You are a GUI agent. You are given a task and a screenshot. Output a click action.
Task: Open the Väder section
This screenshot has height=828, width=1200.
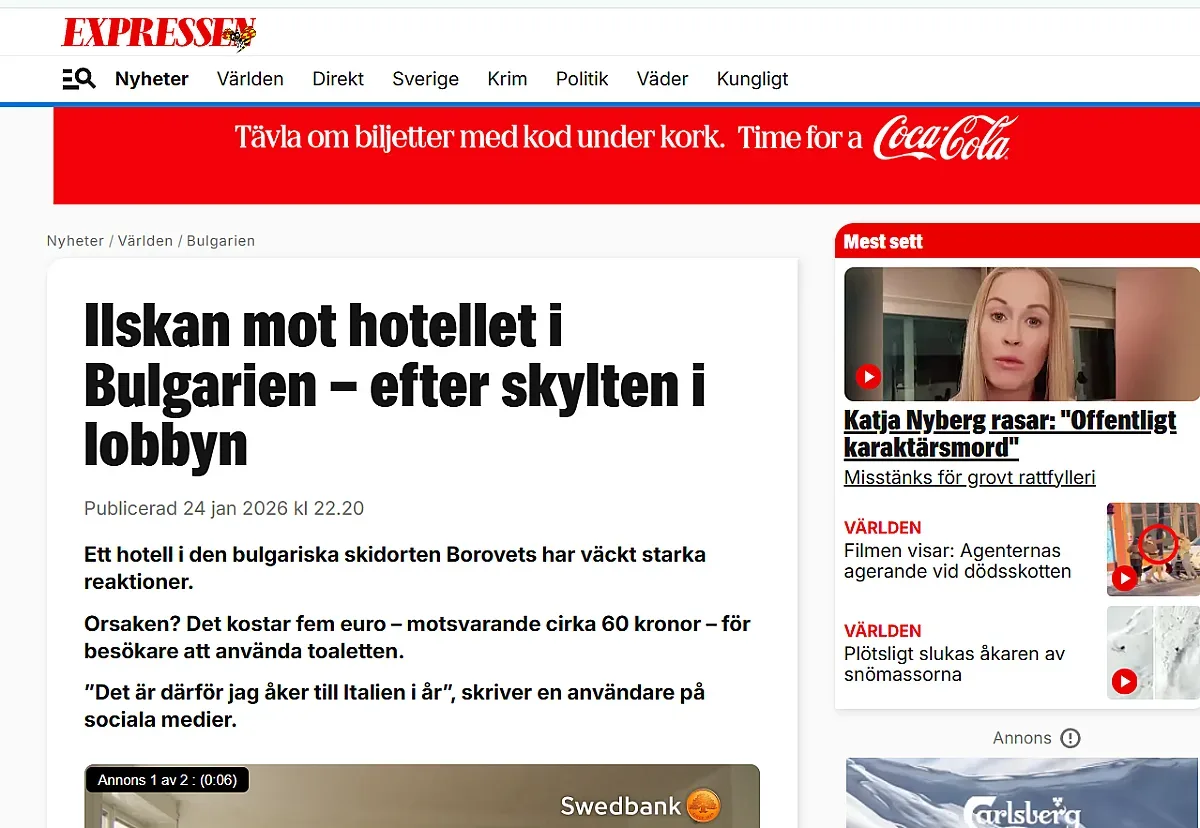[x=662, y=79]
